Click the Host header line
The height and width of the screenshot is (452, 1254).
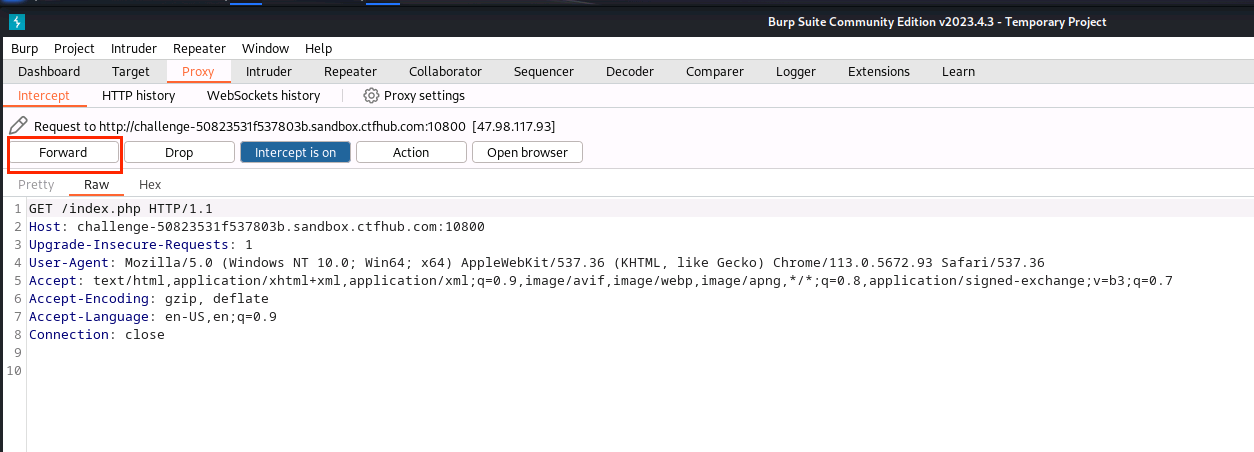click(x=257, y=226)
